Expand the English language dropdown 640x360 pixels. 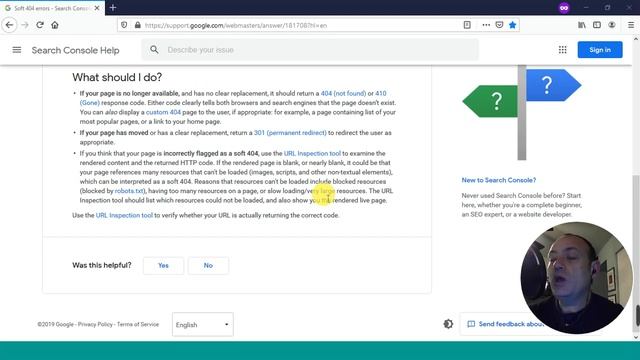click(x=203, y=324)
